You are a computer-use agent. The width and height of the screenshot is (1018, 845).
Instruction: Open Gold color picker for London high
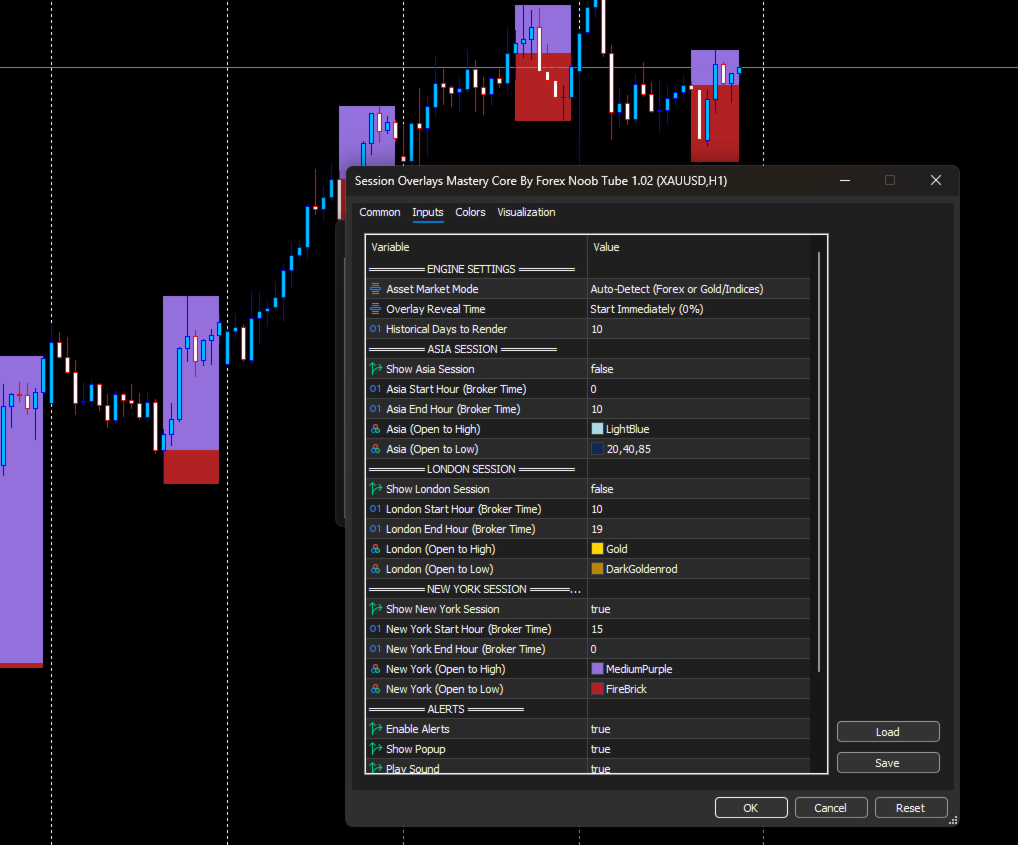pos(699,549)
